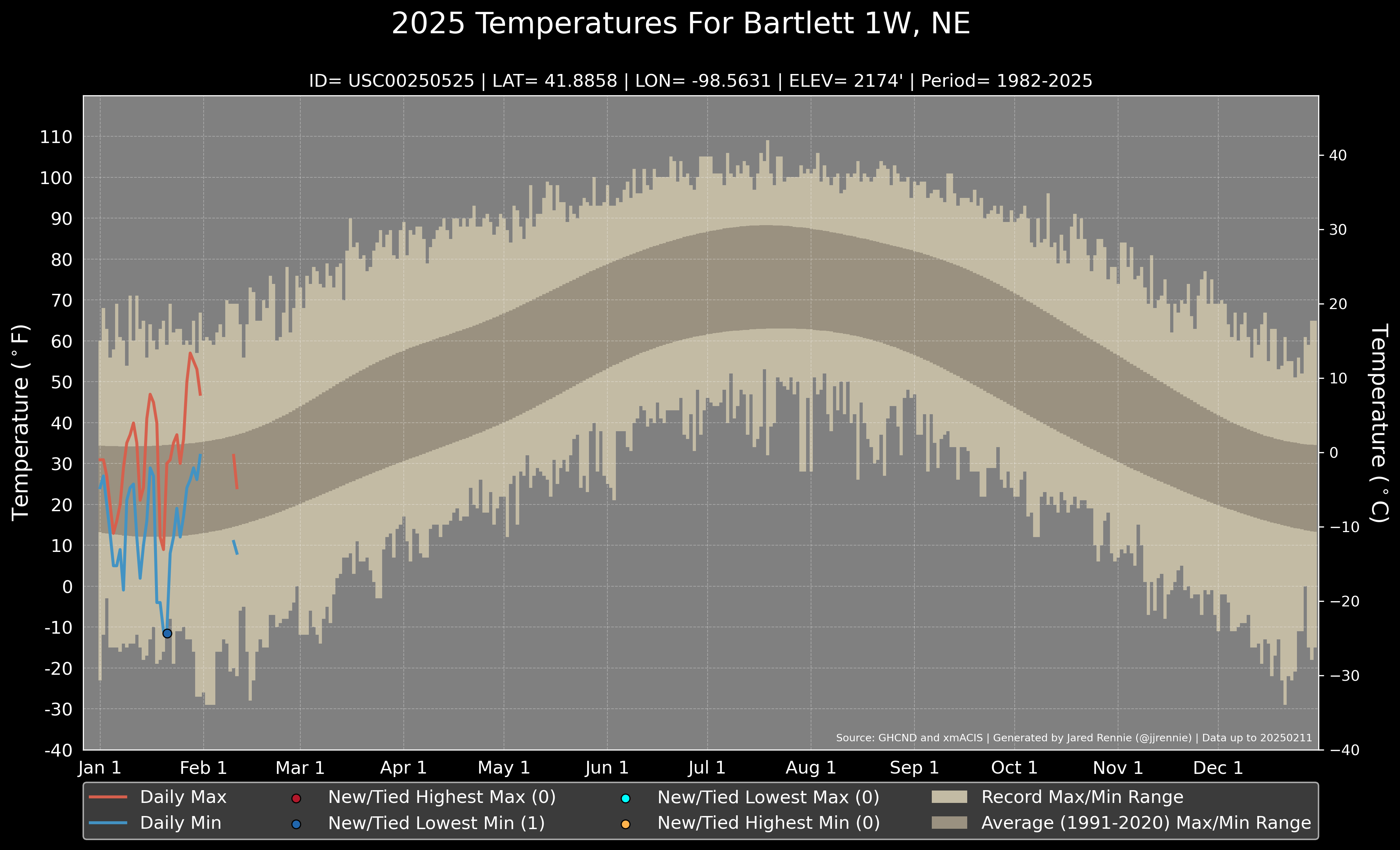
Task: Click the 'Daily Min' legend label
Action: (181, 823)
